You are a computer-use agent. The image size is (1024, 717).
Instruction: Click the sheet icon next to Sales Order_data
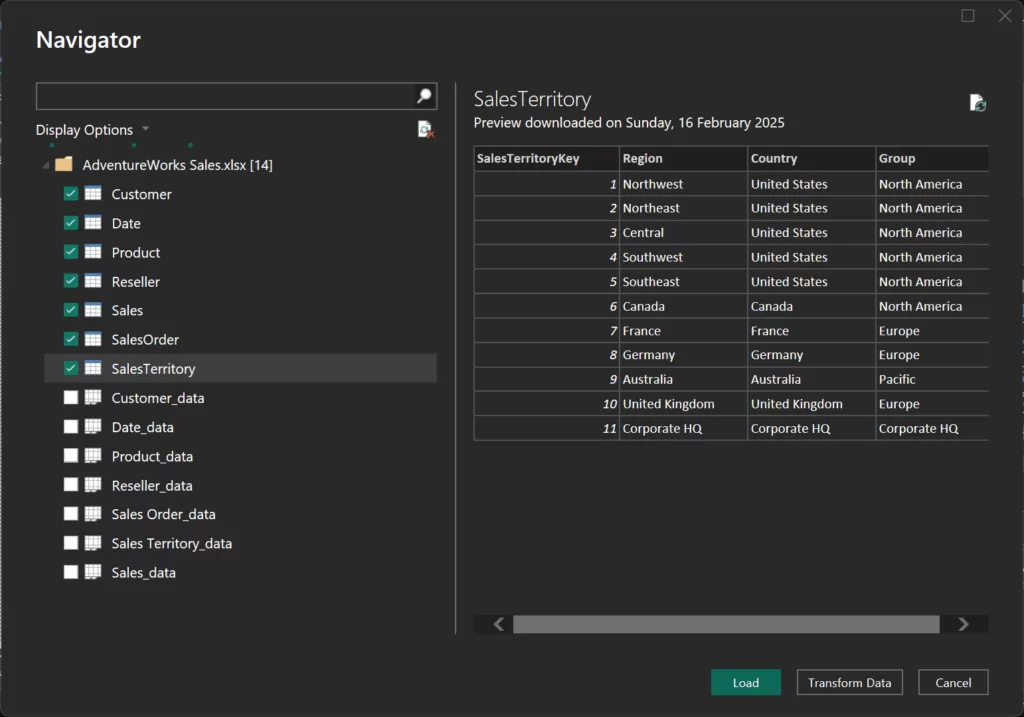click(93, 514)
